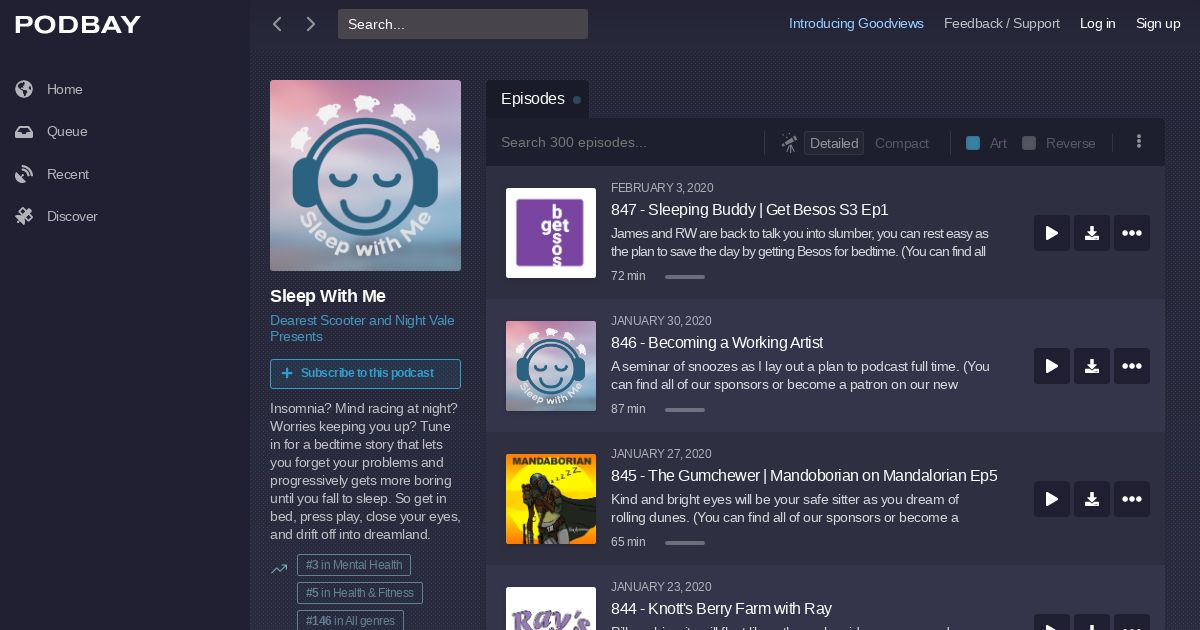The width and height of the screenshot is (1200, 630).
Task: Click the trending arrow icon beside rankings
Action: (279, 569)
